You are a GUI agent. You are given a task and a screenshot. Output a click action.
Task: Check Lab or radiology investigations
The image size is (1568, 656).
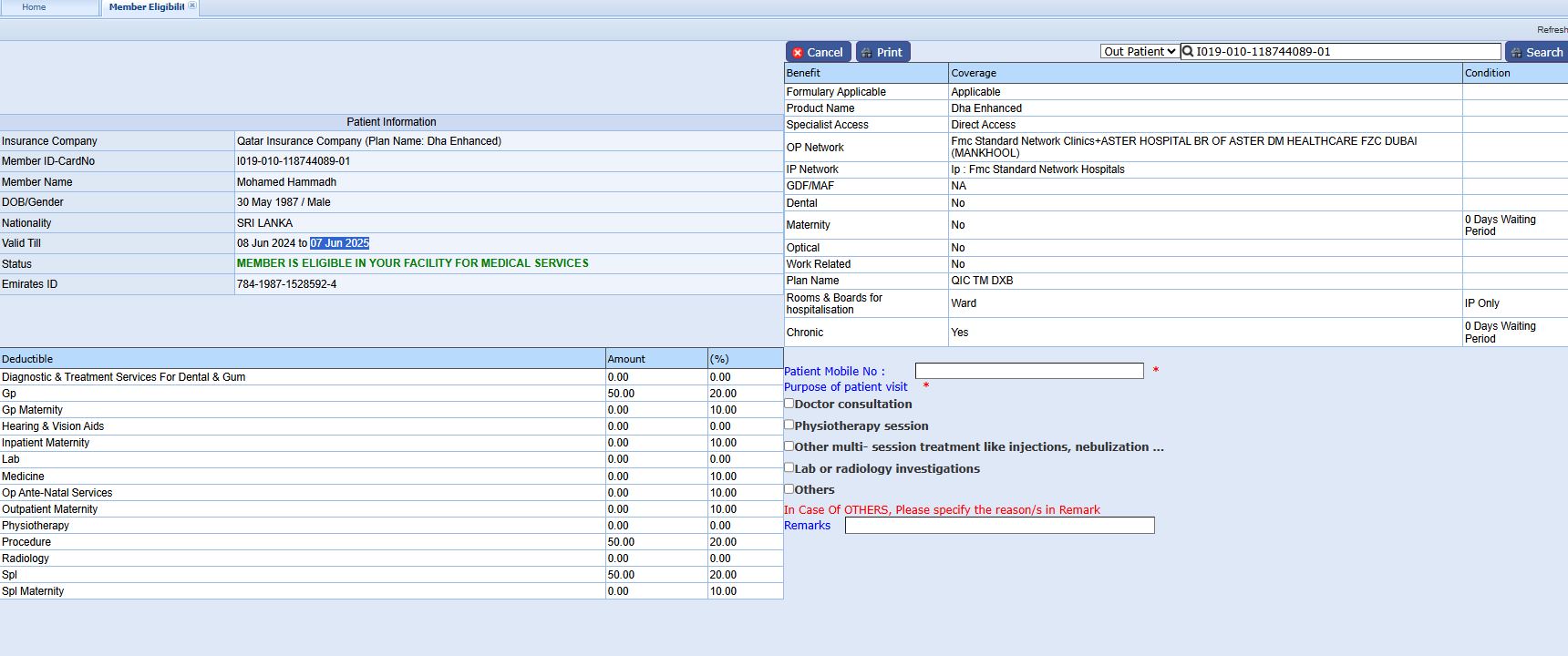(x=789, y=467)
